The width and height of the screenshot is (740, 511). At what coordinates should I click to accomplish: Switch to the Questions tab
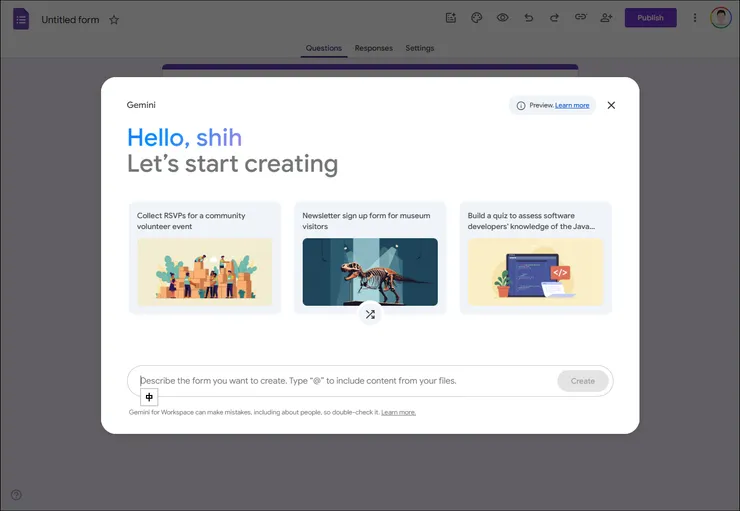click(324, 48)
